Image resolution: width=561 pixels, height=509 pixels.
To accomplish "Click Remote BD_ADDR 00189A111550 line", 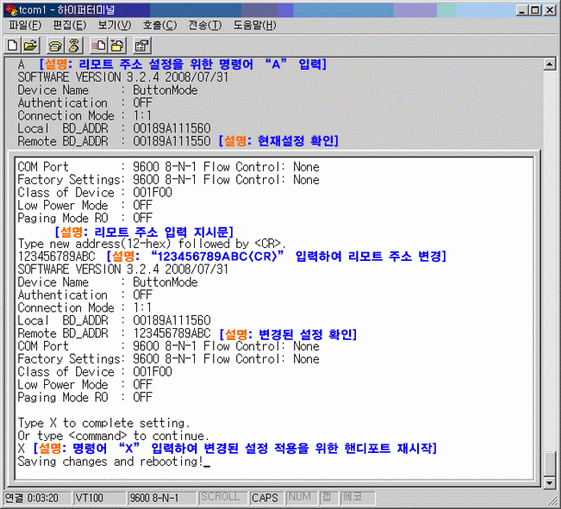I will point(114,141).
